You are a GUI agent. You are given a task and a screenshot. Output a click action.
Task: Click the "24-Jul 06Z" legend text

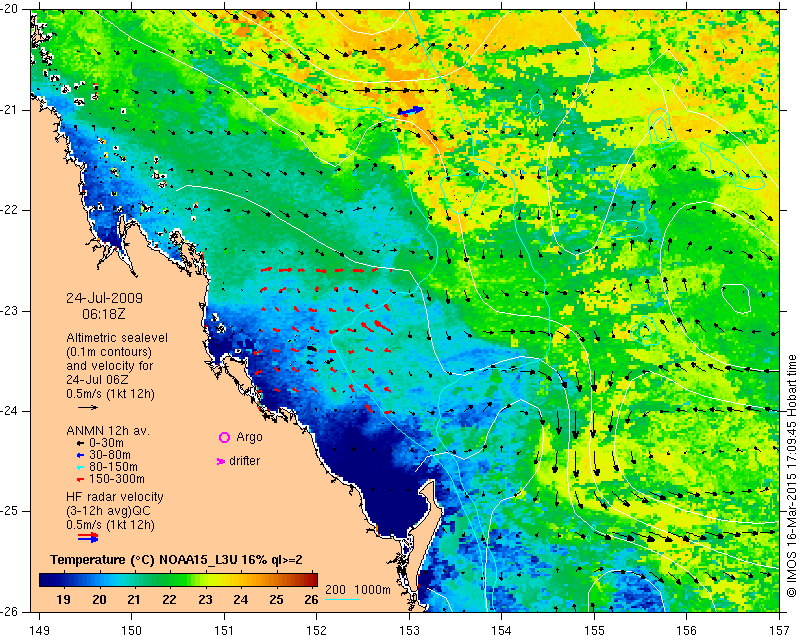[97, 380]
